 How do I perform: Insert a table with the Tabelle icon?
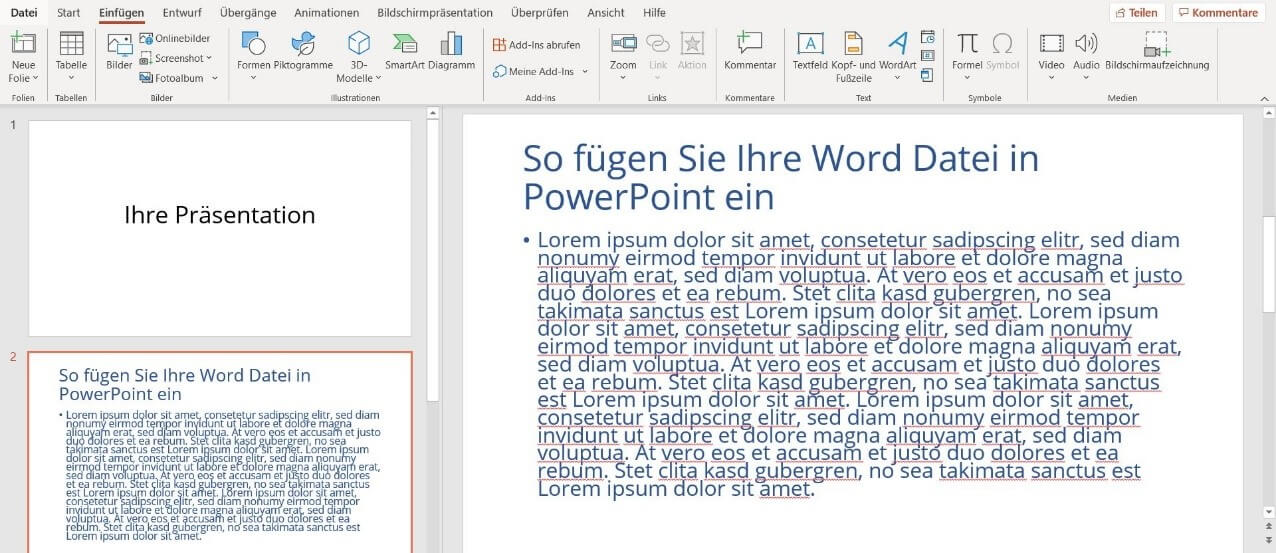71,44
